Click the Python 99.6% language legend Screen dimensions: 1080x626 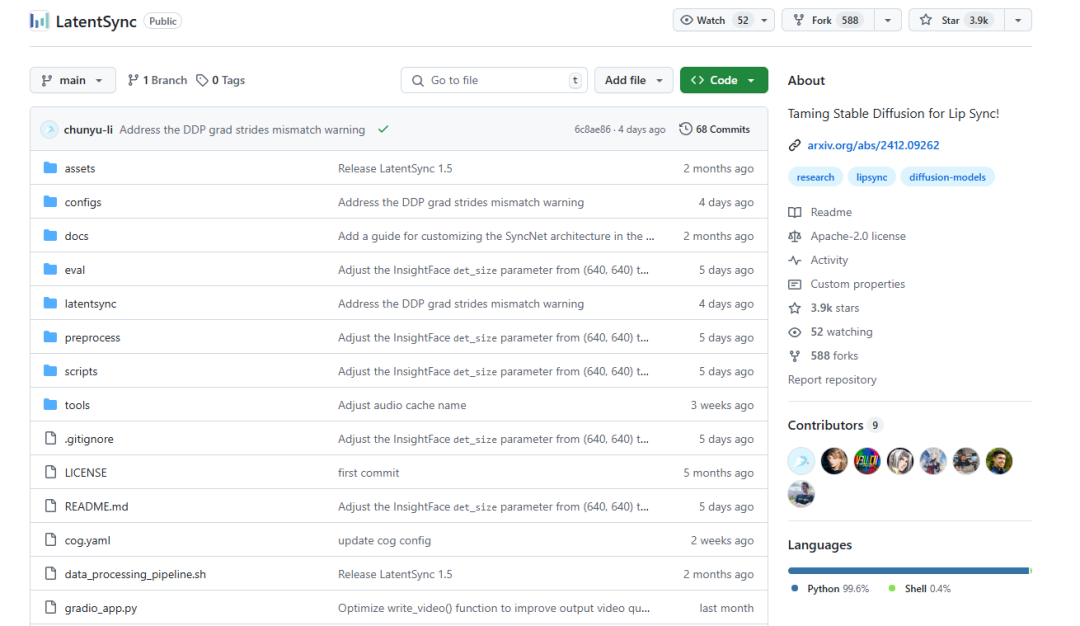click(x=830, y=589)
